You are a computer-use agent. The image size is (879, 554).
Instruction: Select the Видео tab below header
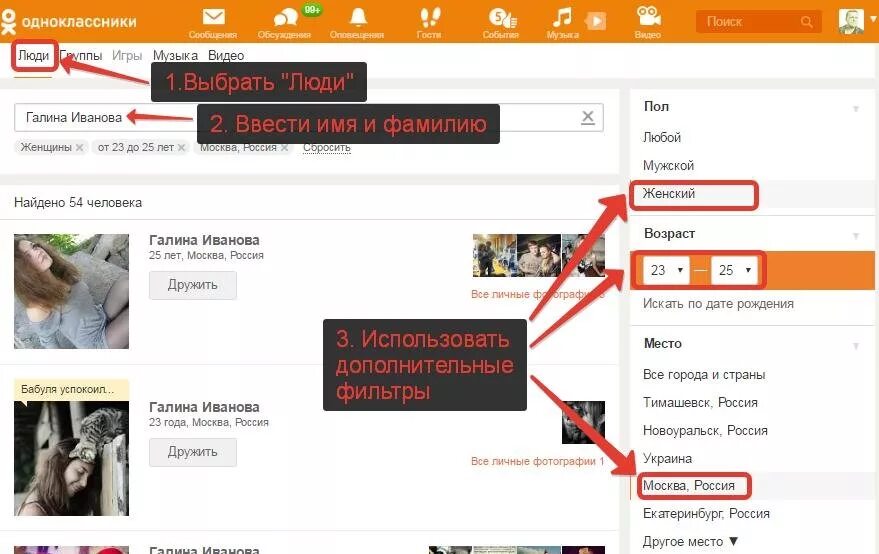coord(226,56)
